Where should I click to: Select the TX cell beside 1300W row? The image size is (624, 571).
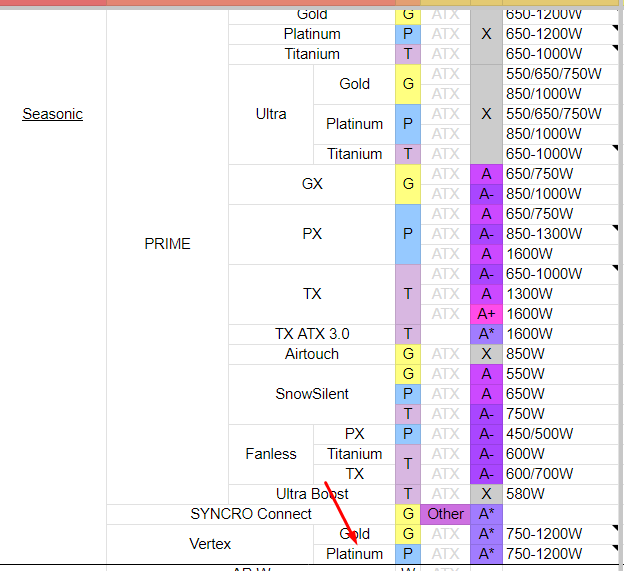tap(312, 294)
